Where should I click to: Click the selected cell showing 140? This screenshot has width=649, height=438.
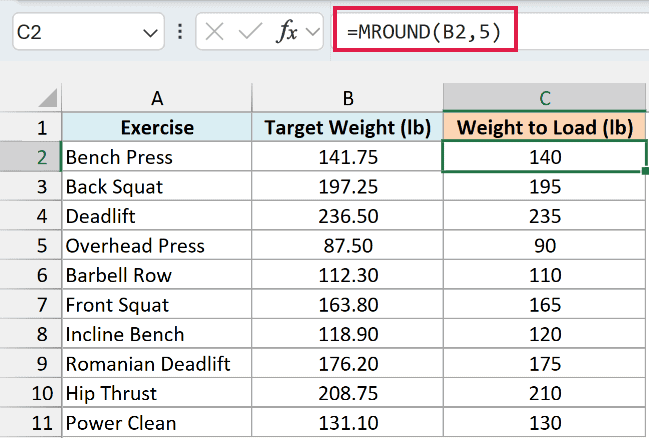pyautogui.click(x=545, y=157)
